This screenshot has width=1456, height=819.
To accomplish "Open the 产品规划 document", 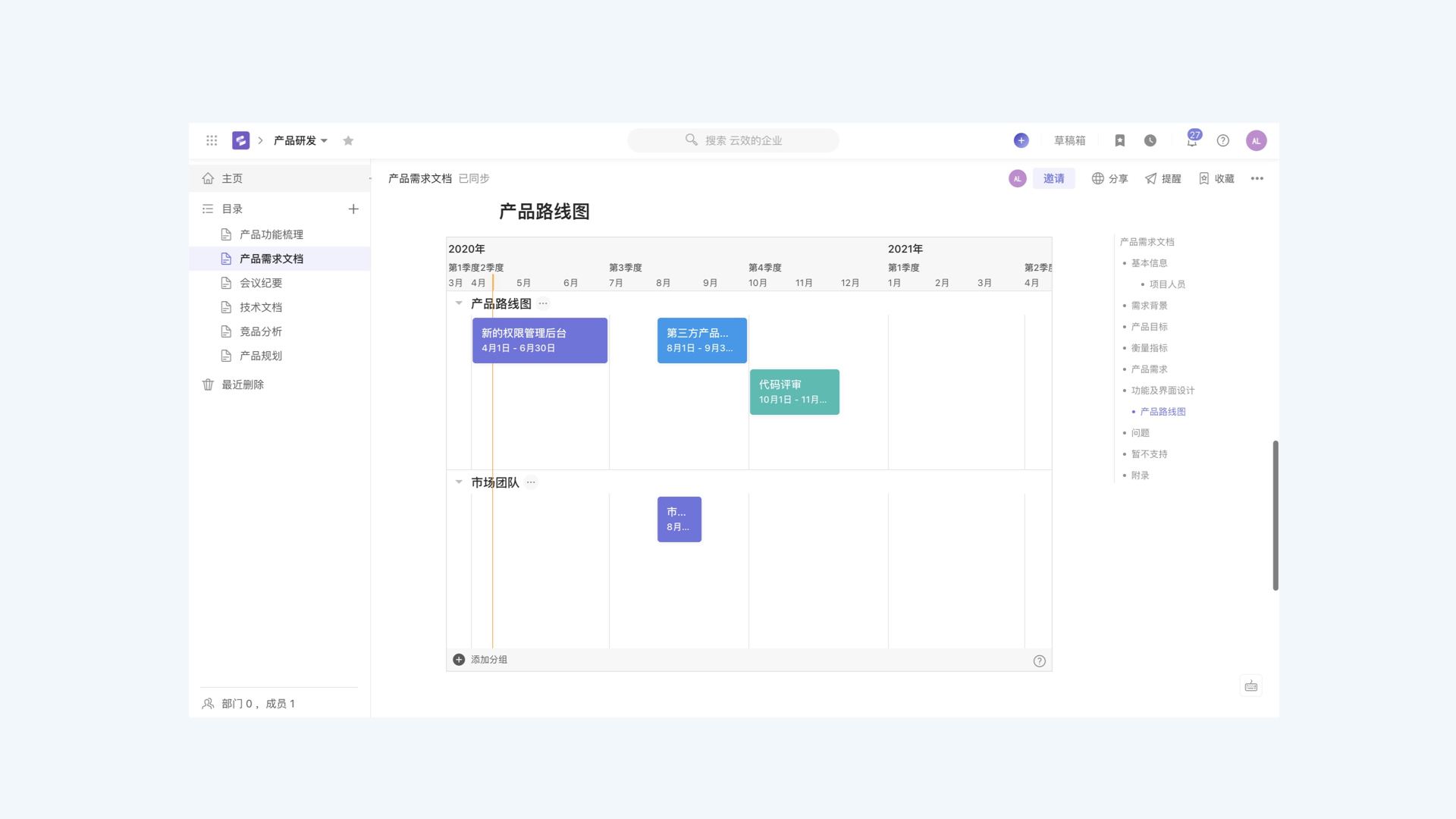I will pos(279,356).
